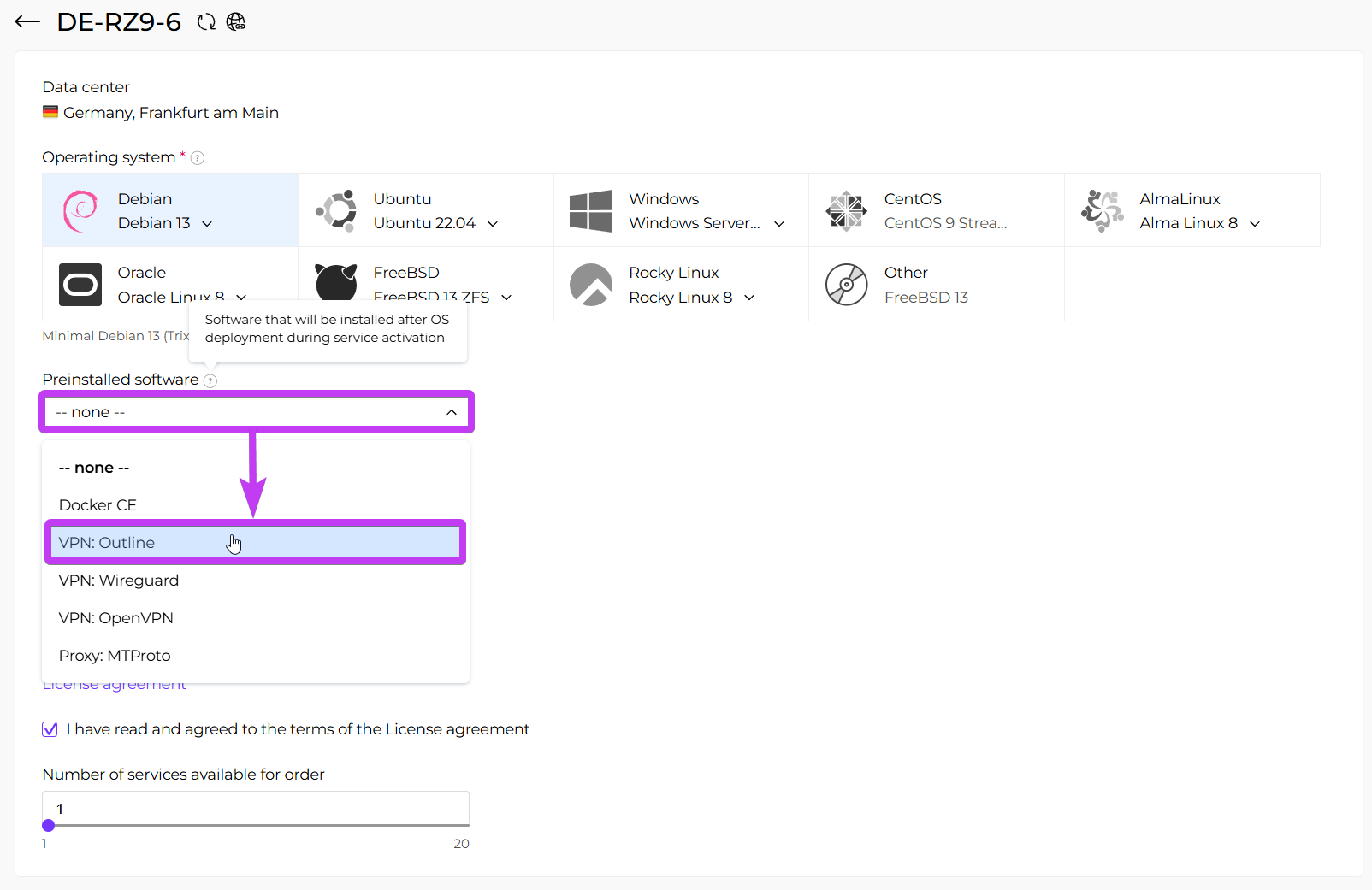
Task: Expand the Rocky Linux 8 version dropdown
Action: coord(749,298)
